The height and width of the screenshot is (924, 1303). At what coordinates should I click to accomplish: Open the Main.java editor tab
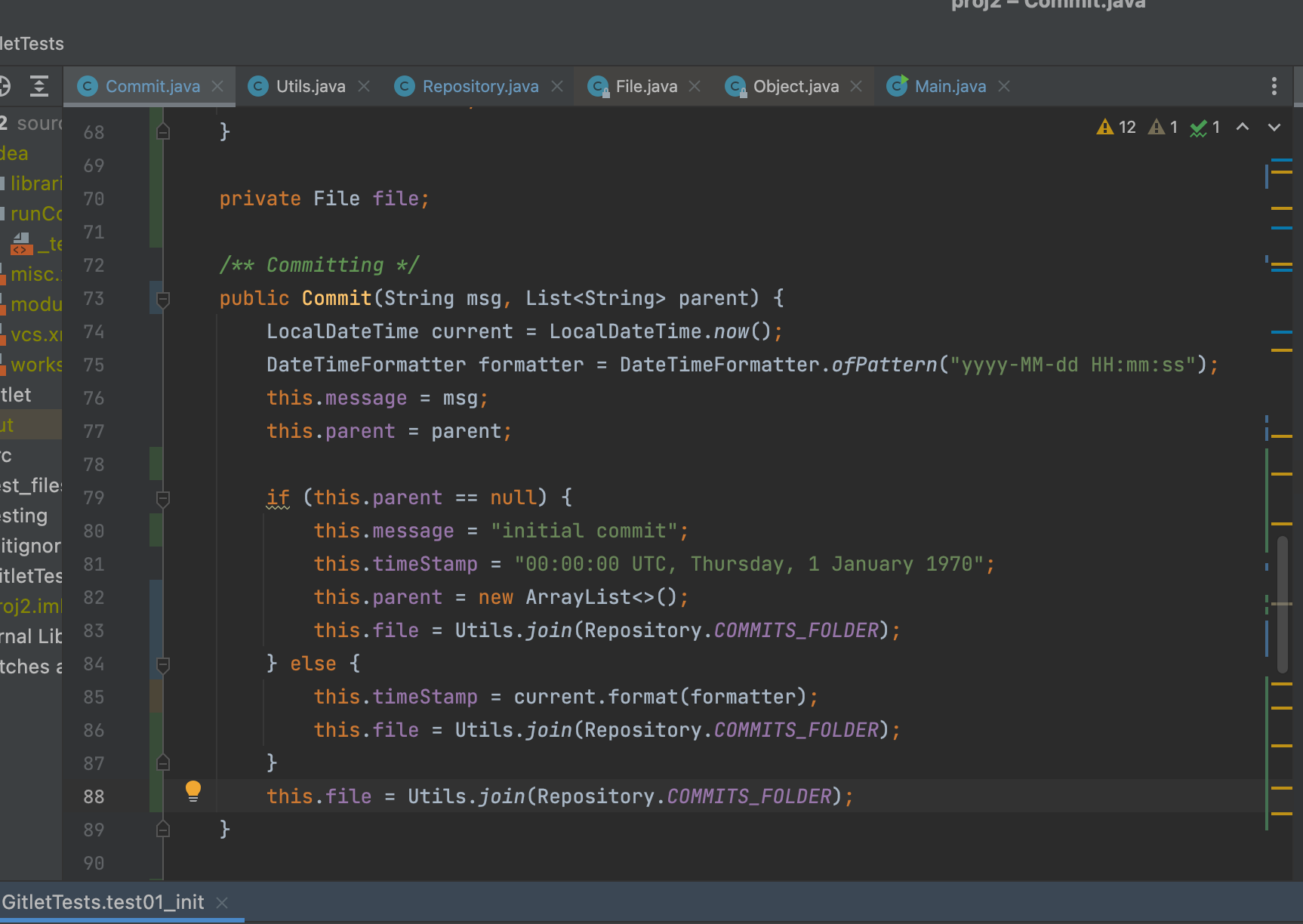pos(950,86)
